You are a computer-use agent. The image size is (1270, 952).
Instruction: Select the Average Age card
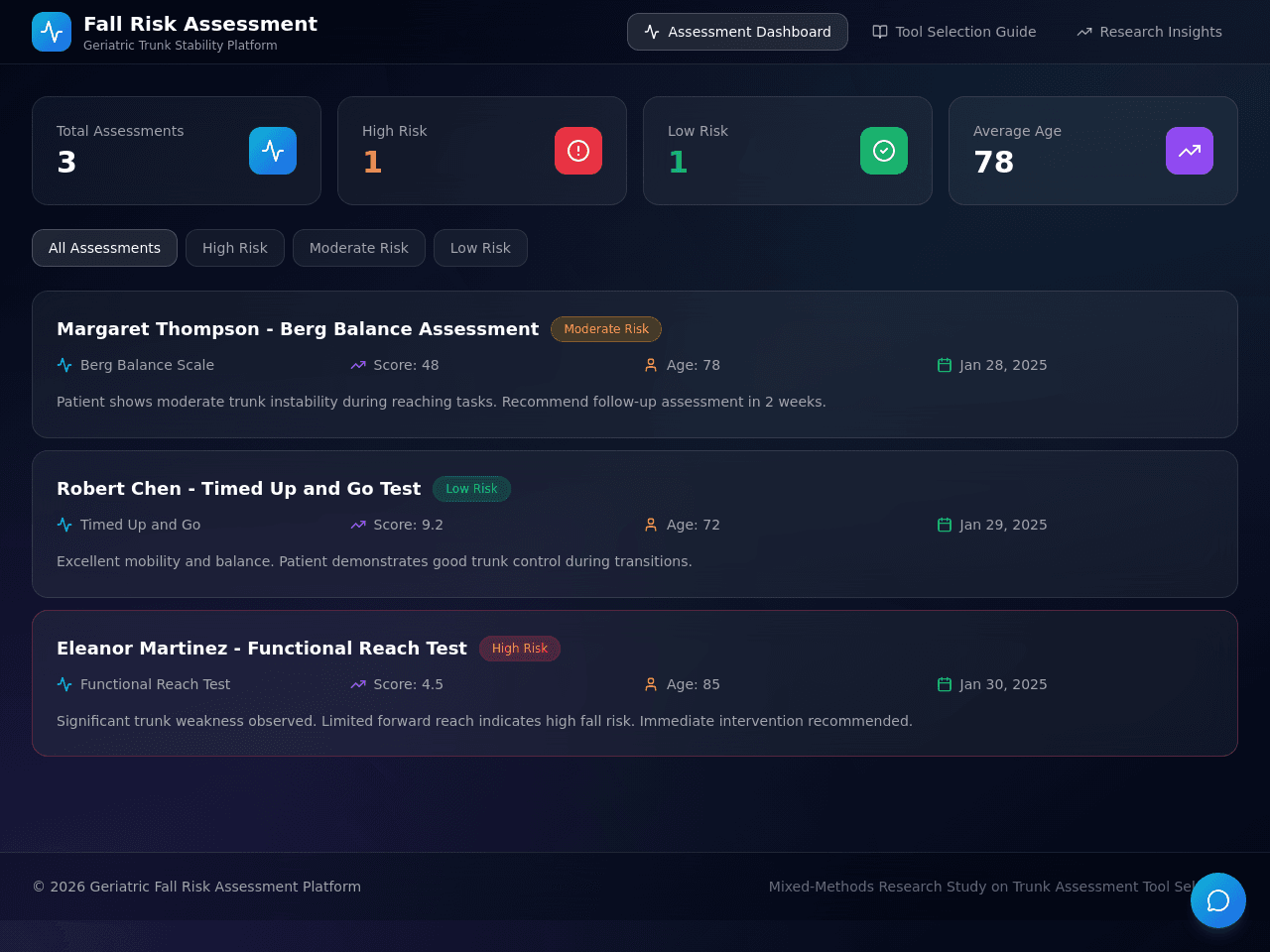coord(1093,151)
